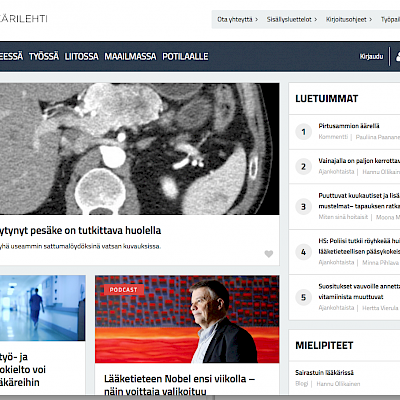Open the 'Lääketieteen Nobel ensi viikolla' headline
400x400 pixels.
click(179, 385)
